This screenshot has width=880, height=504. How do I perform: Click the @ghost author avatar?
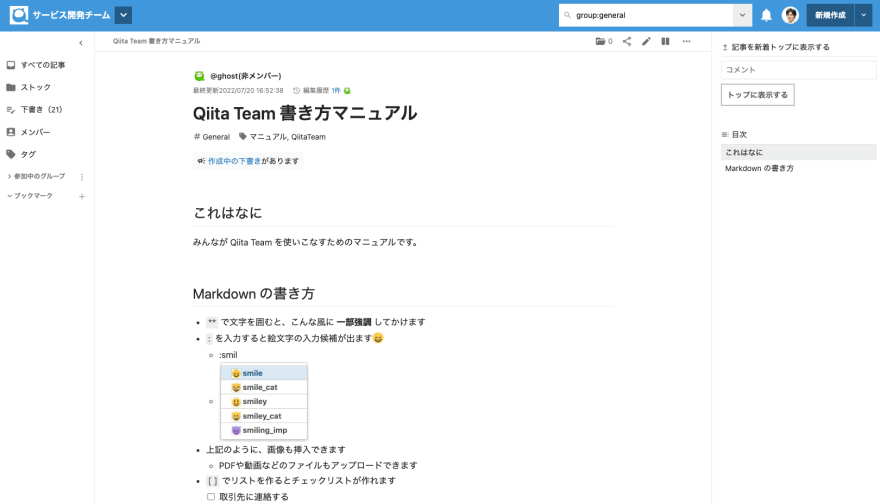tap(199, 76)
